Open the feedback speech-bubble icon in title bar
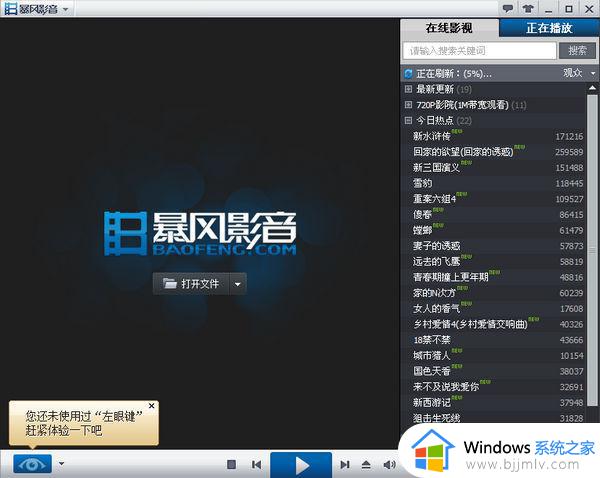600x478 pixels. click(x=508, y=8)
